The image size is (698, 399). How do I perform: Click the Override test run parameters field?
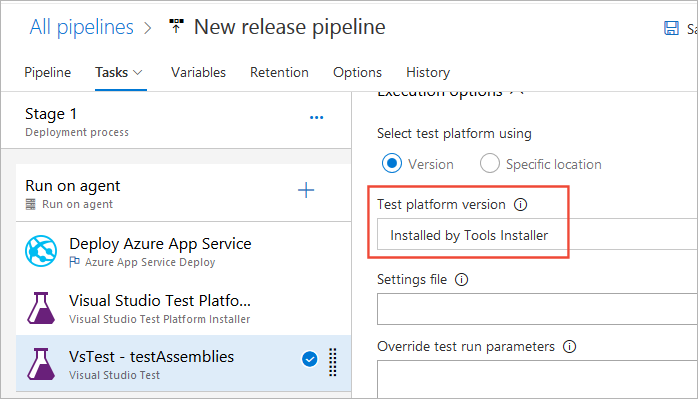537,380
